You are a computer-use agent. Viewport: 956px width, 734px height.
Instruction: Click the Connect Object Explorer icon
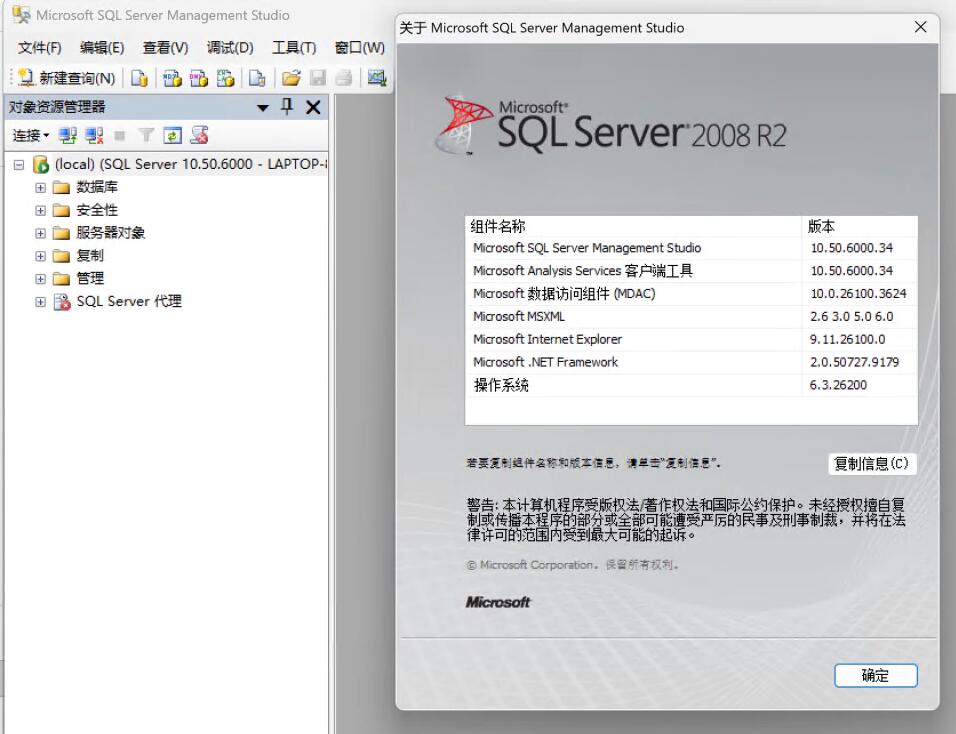pyautogui.click(x=68, y=135)
